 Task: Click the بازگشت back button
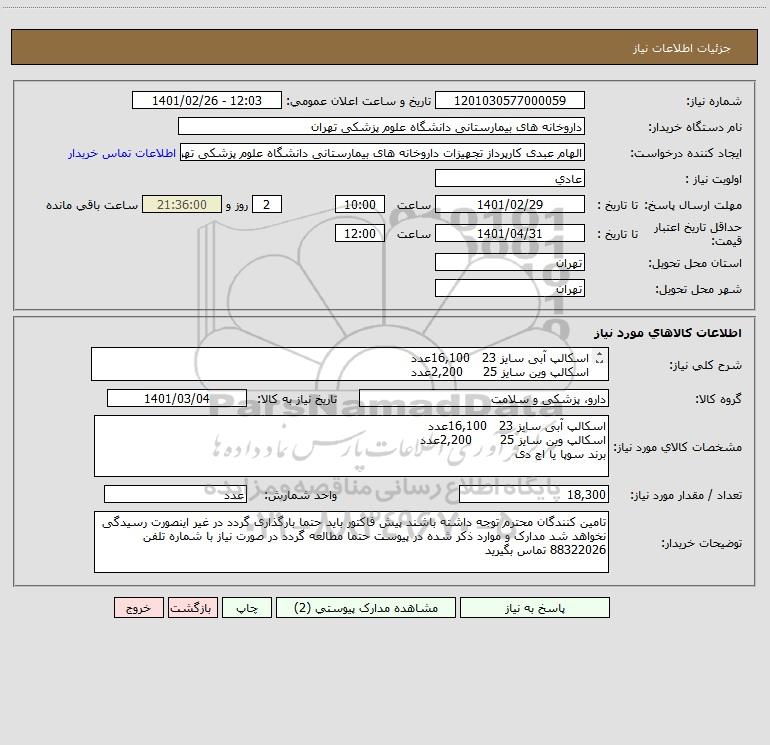coord(192,607)
